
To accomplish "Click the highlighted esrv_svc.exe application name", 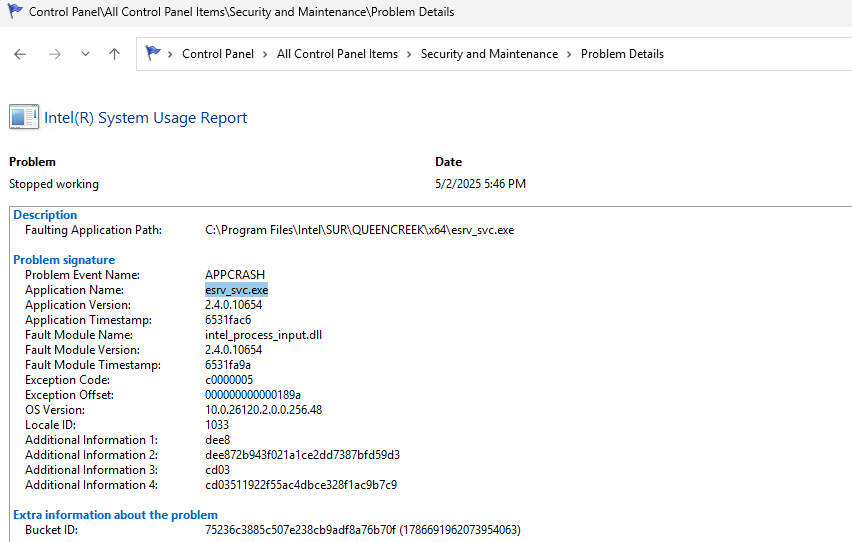I will pos(236,290).
